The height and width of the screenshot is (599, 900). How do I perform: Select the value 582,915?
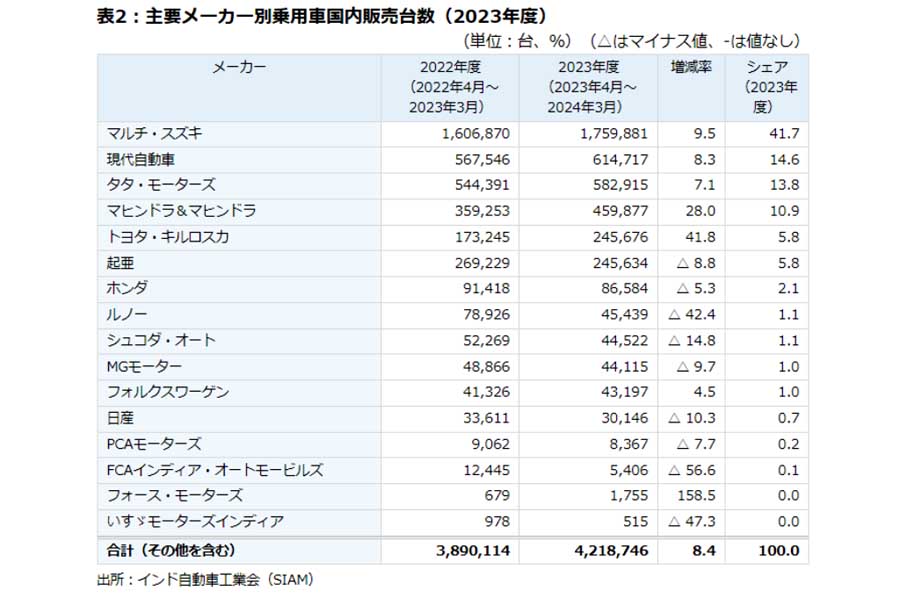[620, 185]
